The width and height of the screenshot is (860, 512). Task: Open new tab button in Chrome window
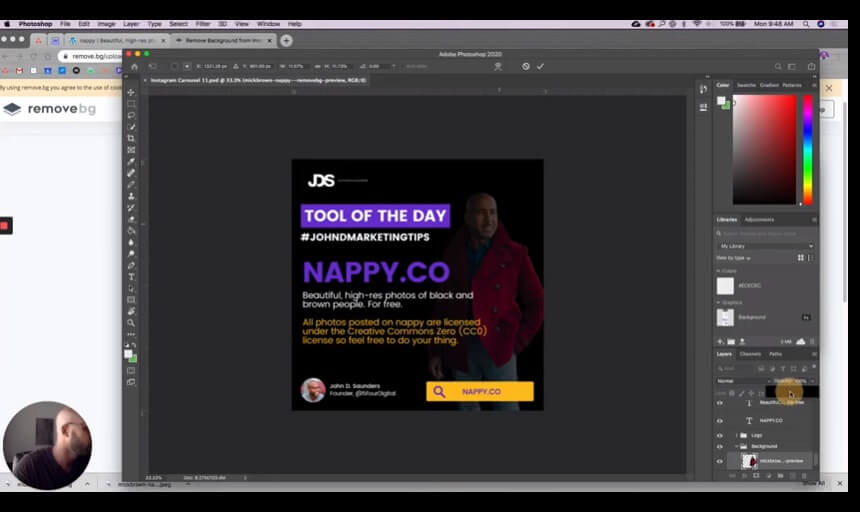286,41
